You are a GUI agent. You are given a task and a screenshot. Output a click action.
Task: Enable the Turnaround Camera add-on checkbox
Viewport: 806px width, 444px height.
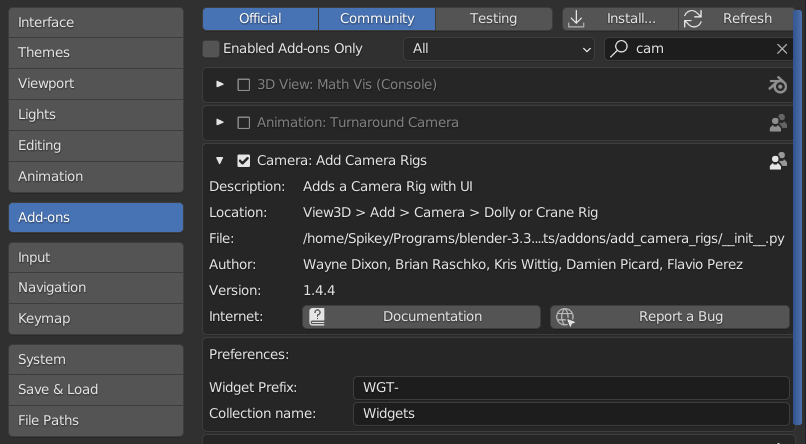(244, 123)
